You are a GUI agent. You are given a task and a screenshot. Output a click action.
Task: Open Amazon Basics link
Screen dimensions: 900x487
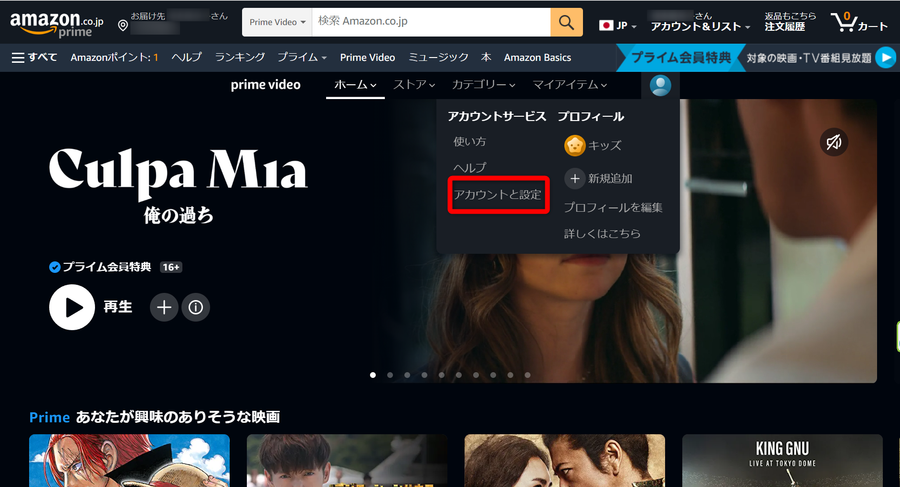coord(537,57)
